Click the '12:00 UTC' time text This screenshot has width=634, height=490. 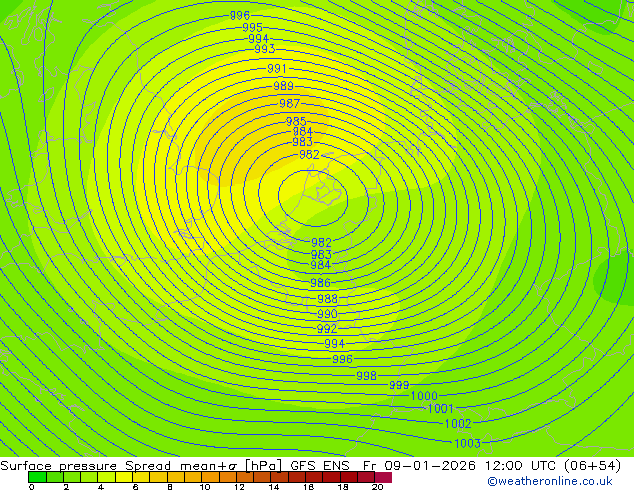click(523, 466)
